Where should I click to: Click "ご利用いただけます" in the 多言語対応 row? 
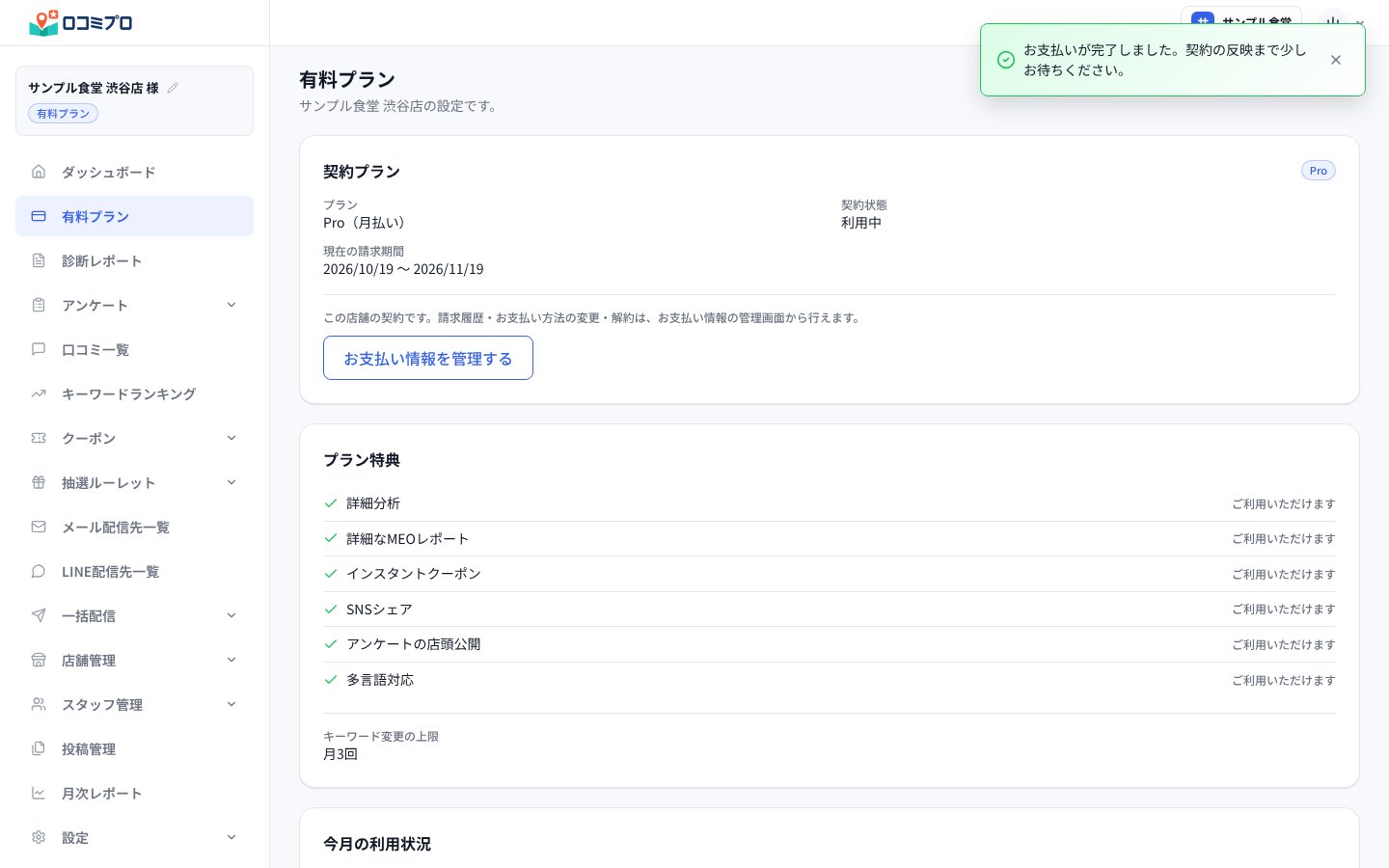pyautogui.click(x=1284, y=681)
